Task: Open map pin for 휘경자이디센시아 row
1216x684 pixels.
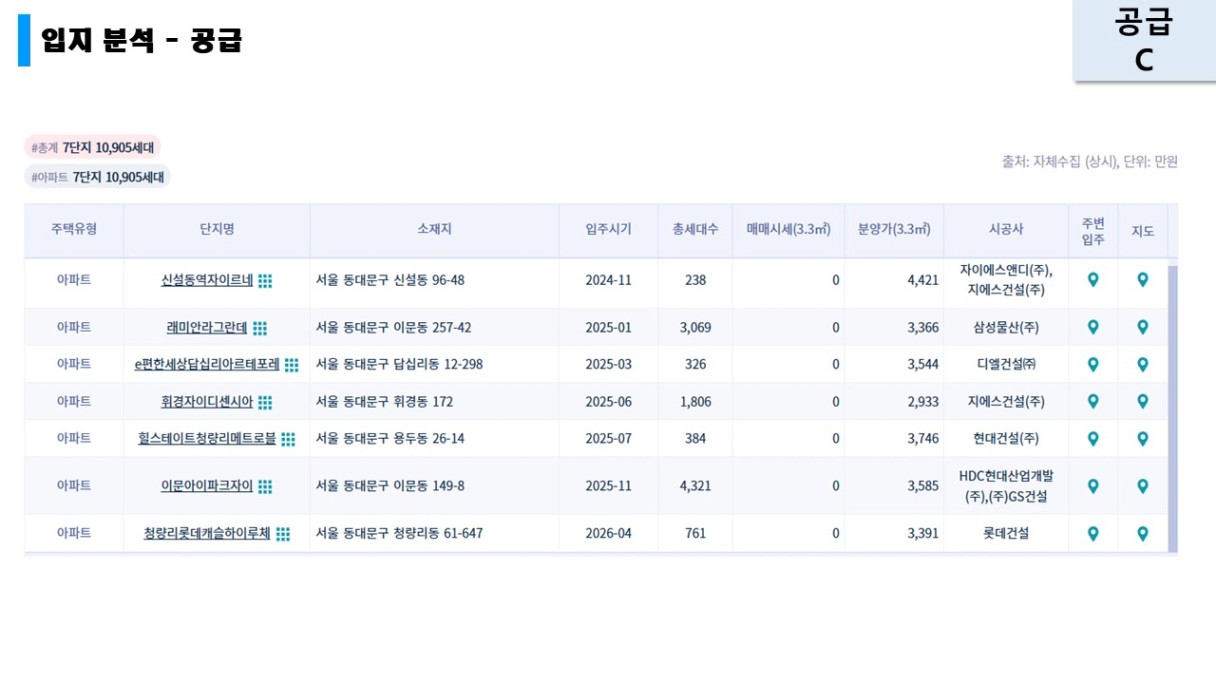Action: coord(1143,401)
